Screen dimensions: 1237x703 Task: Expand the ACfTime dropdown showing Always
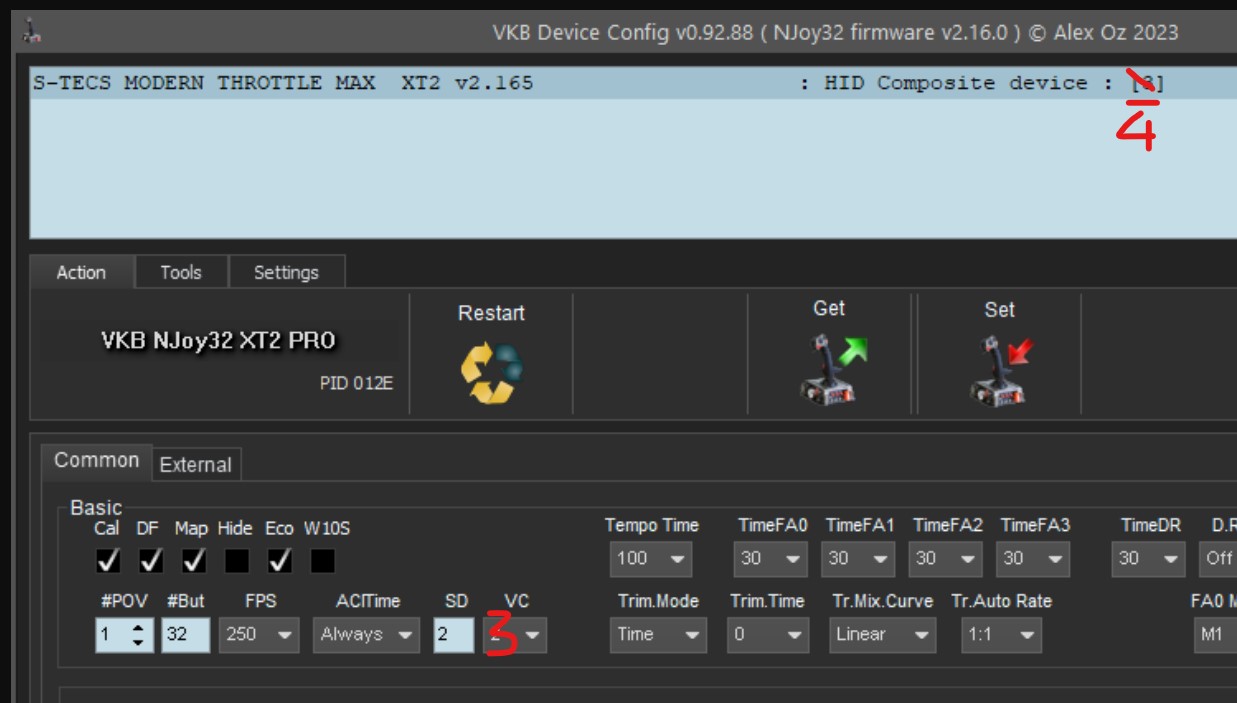pyautogui.click(x=365, y=634)
